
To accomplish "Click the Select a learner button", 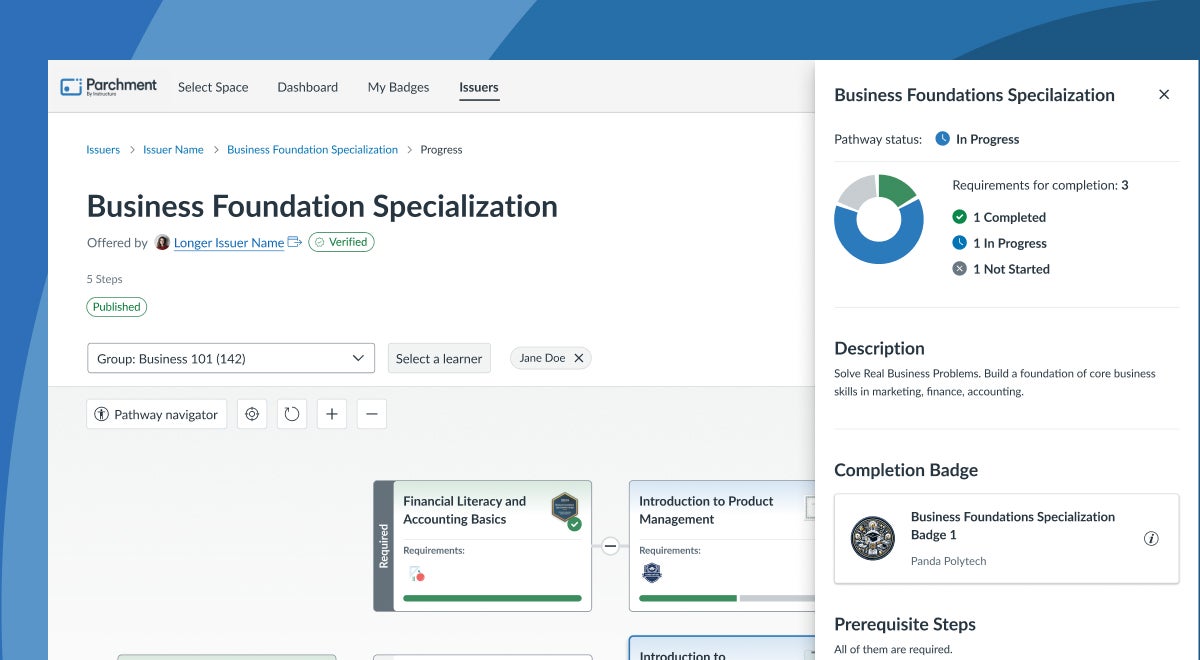I will pos(439,358).
